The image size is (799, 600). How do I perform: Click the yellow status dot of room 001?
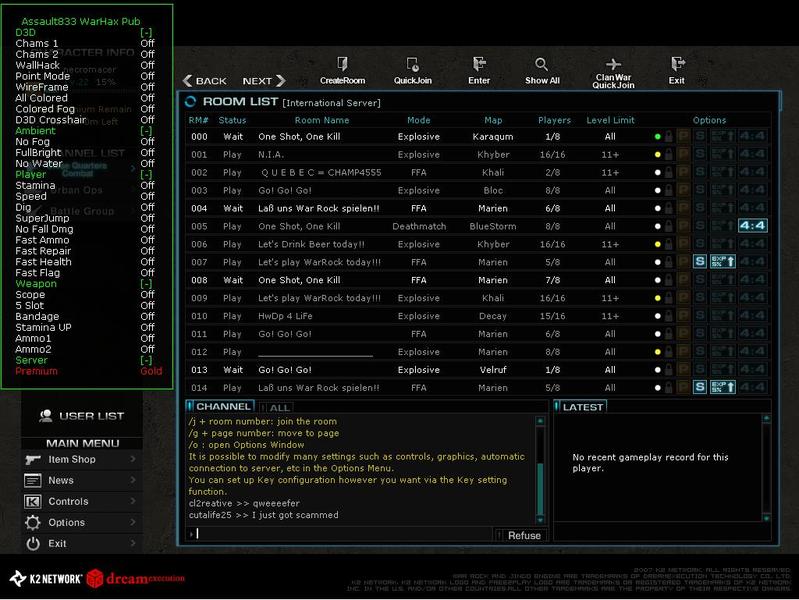point(657,154)
